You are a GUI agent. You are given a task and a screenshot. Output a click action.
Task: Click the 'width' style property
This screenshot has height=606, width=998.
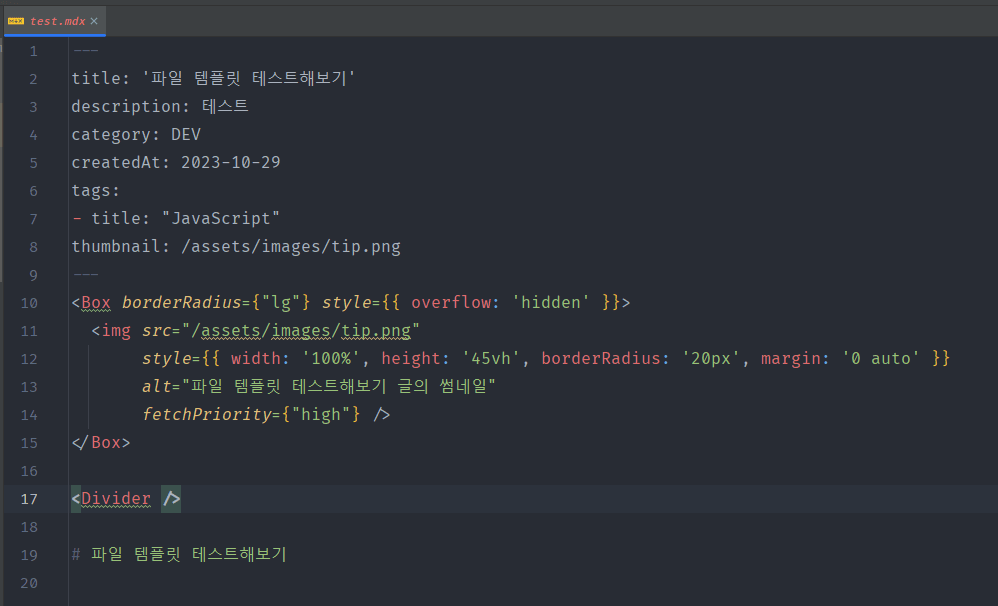click(256, 358)
